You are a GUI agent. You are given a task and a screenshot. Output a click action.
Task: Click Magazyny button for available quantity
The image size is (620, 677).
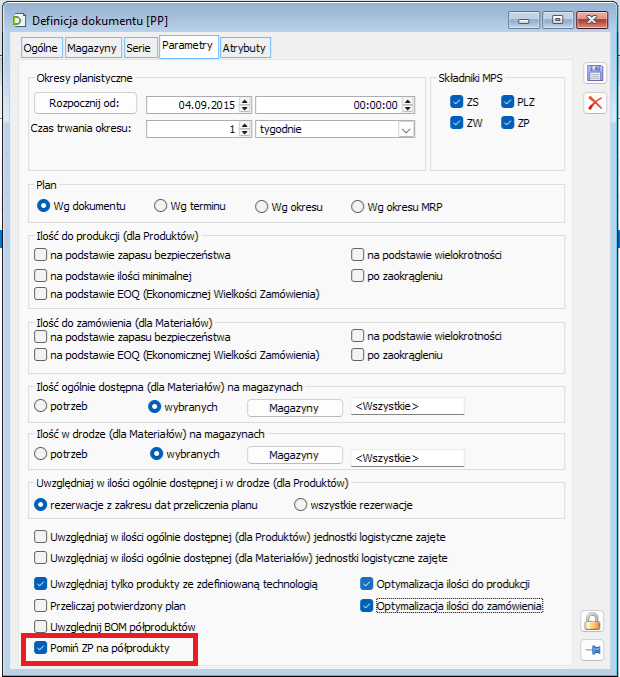295,408
